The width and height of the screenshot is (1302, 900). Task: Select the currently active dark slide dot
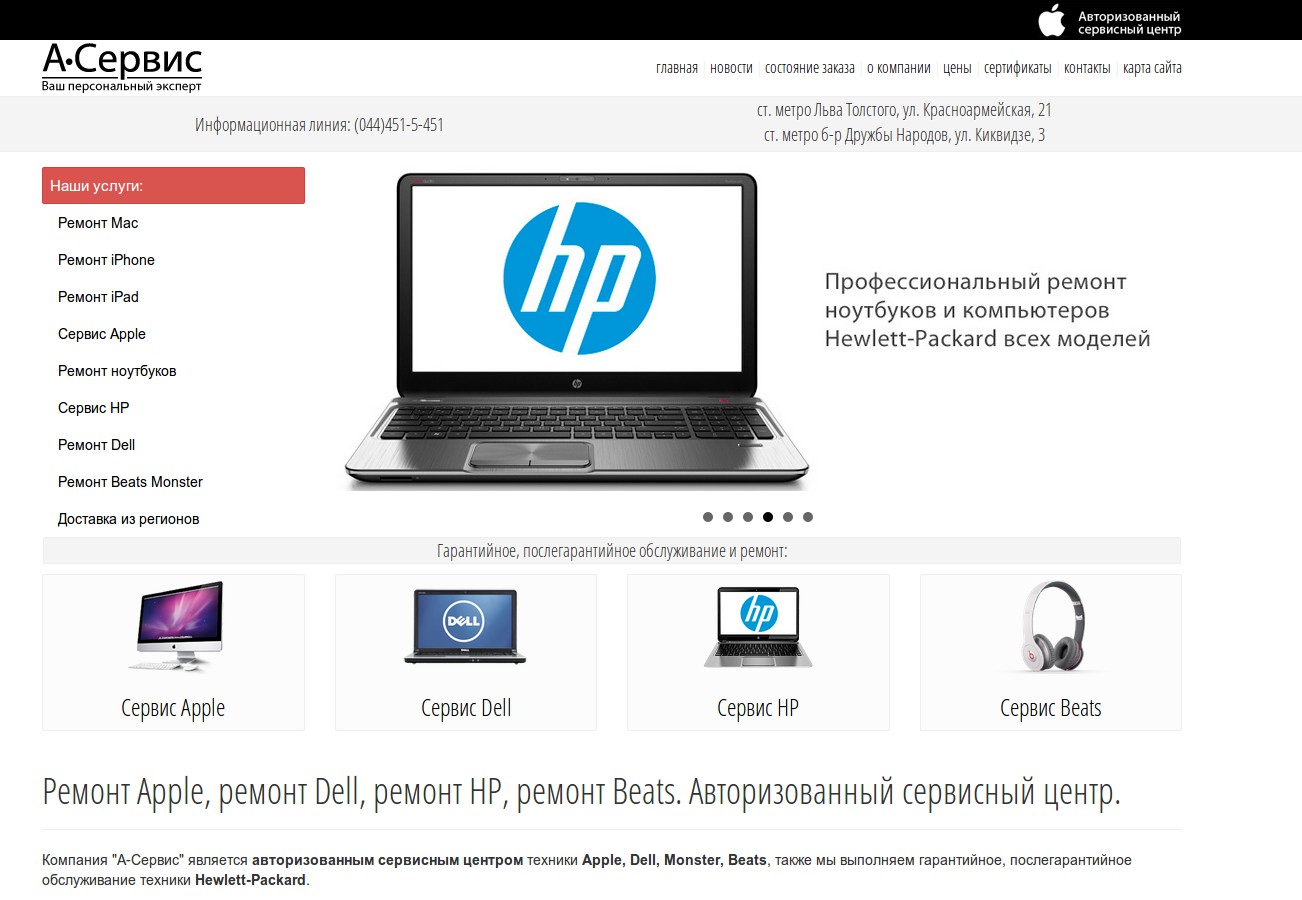click(x=768, y=517)
